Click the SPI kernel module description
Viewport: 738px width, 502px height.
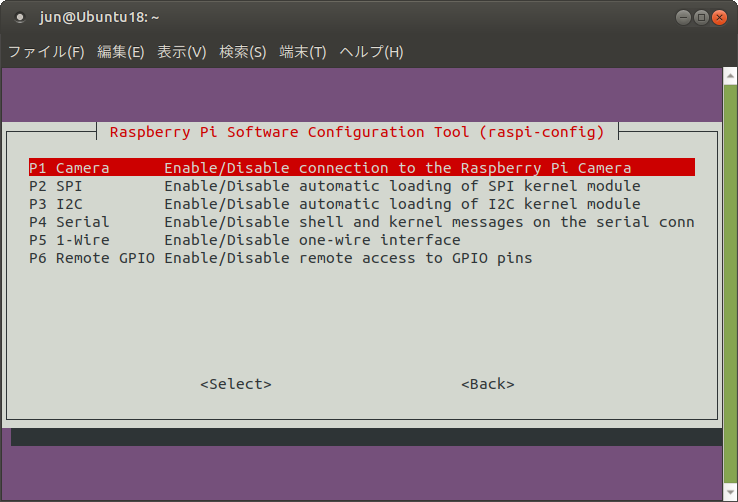coord(402,186)
